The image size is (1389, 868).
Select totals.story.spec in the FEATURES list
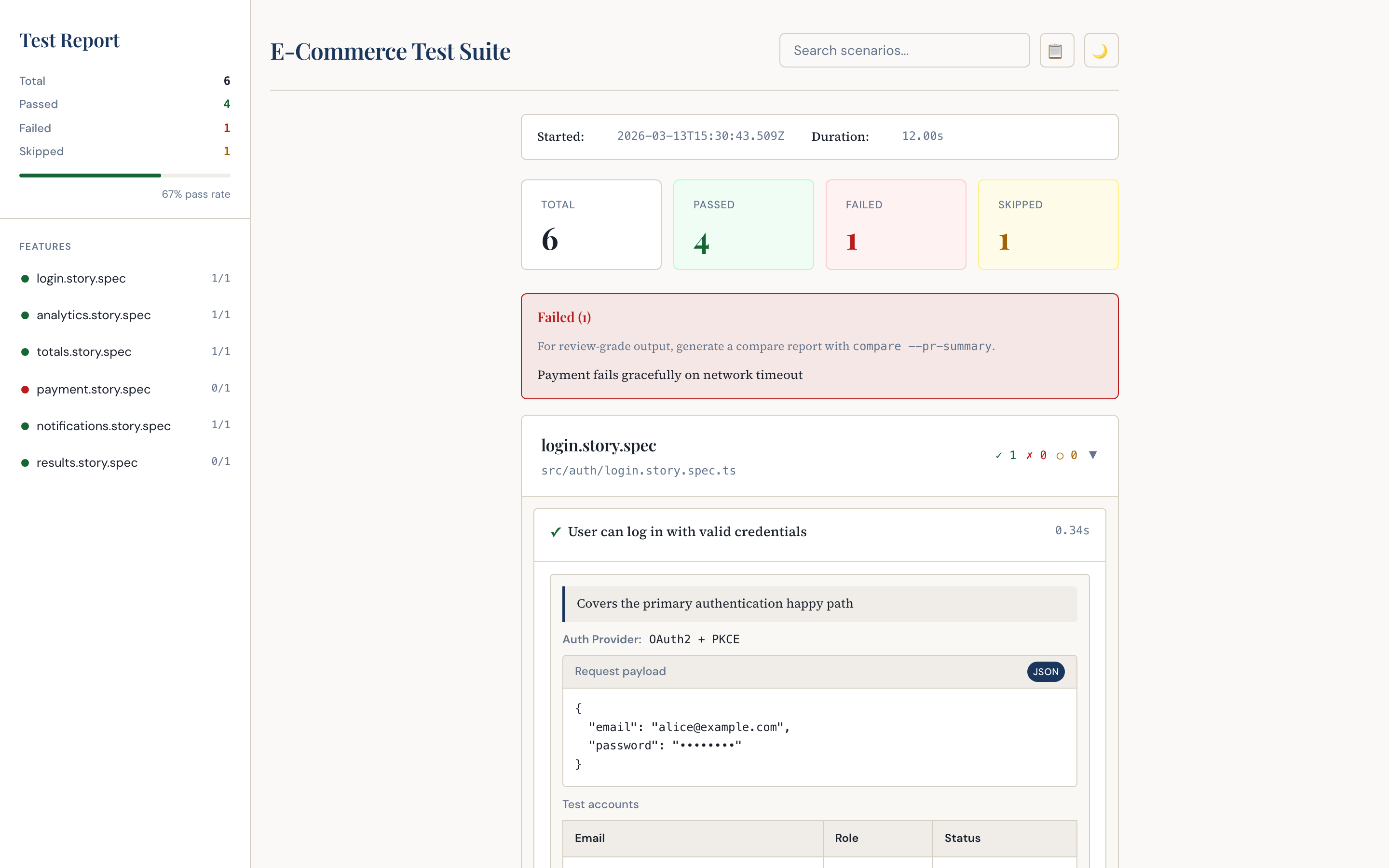[x=84, y=352]
